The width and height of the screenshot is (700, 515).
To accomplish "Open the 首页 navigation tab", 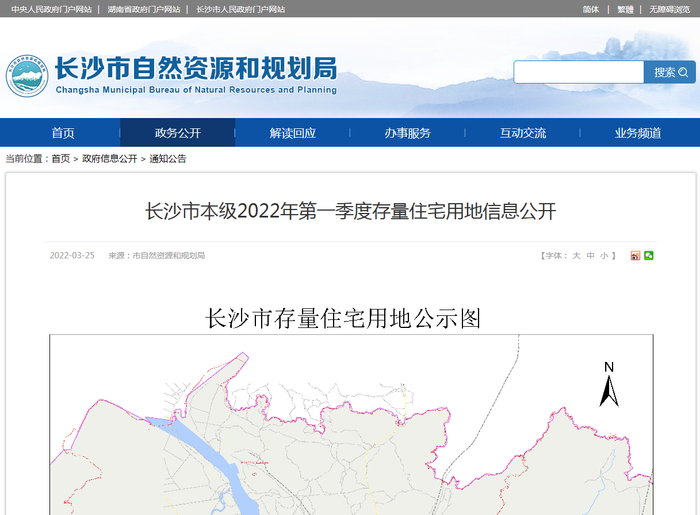I will [63, 133].
